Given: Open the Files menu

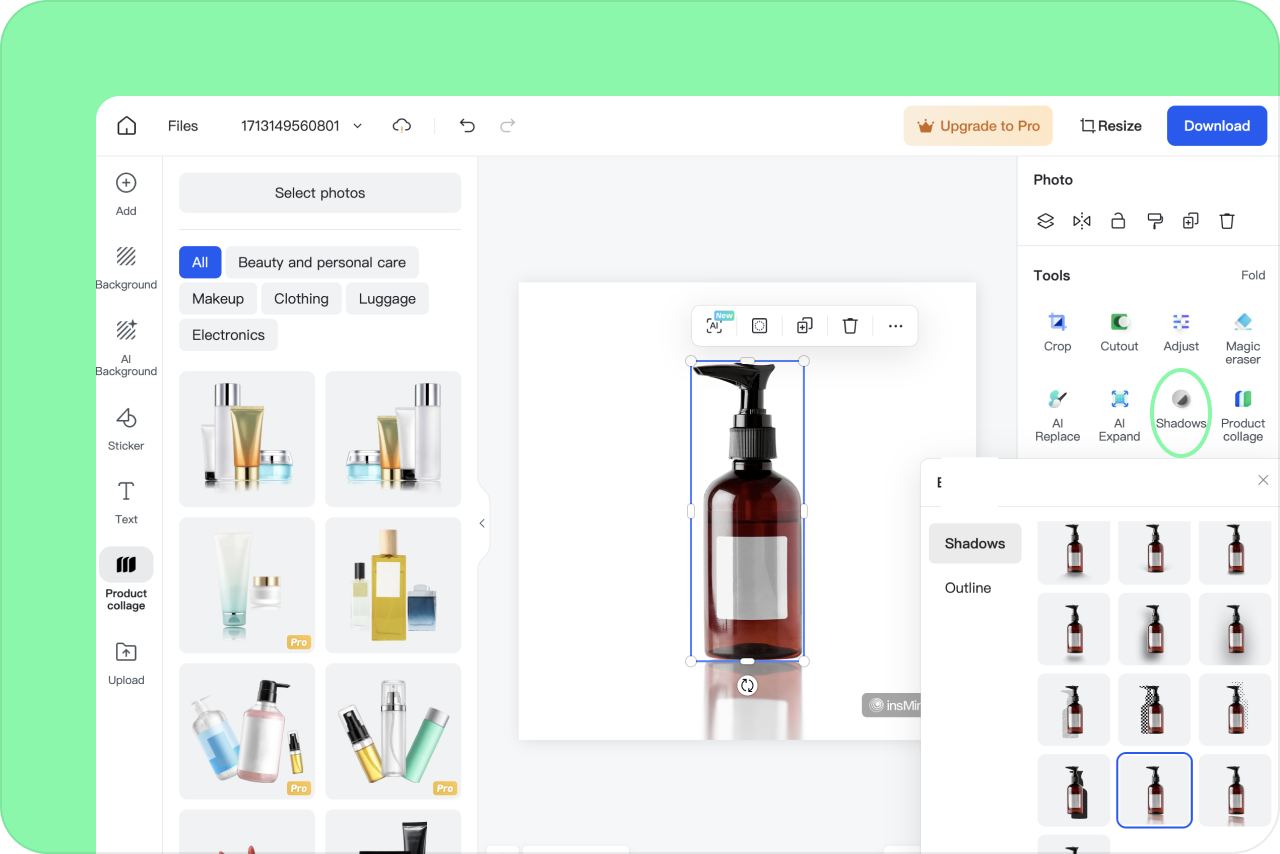Looking at the screenshot, I should 183,126.
